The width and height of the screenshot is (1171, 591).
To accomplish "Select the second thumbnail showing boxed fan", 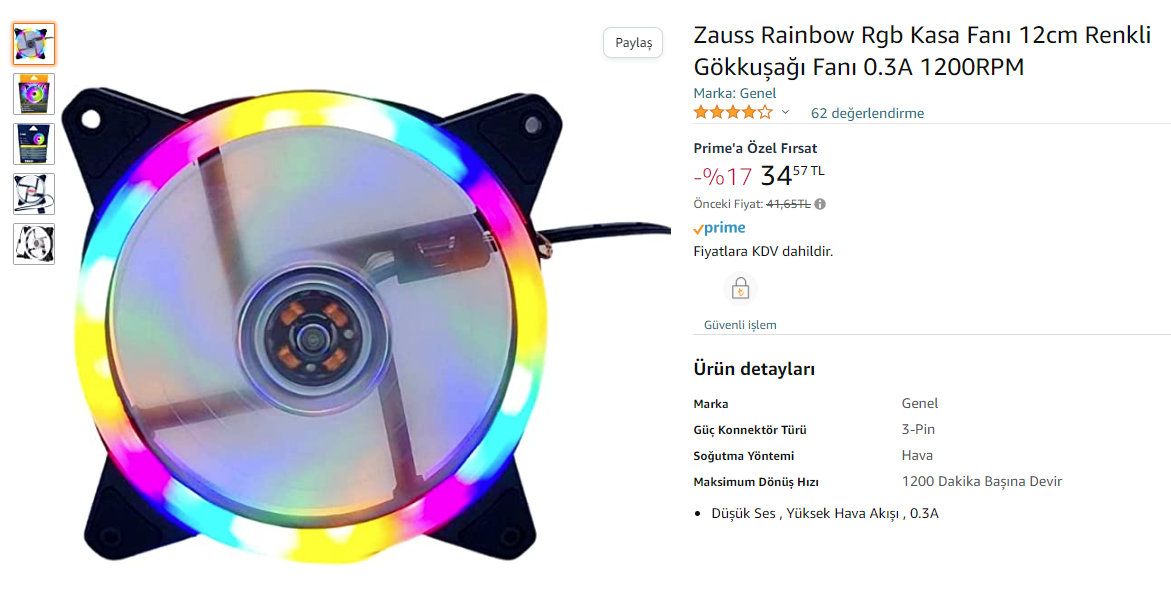I will pyautogui.click(x=34, y=94).
